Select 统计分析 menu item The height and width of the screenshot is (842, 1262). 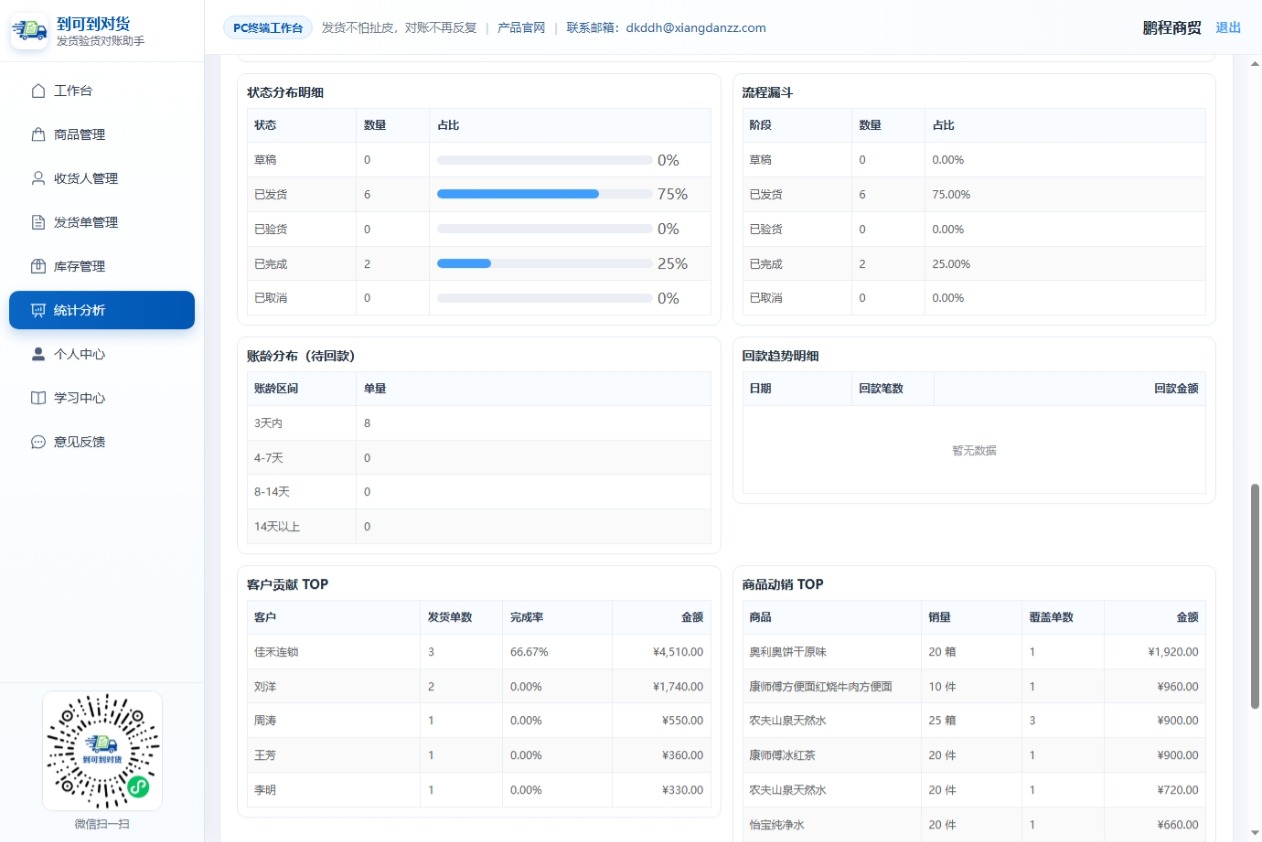(x=101, y=310)
